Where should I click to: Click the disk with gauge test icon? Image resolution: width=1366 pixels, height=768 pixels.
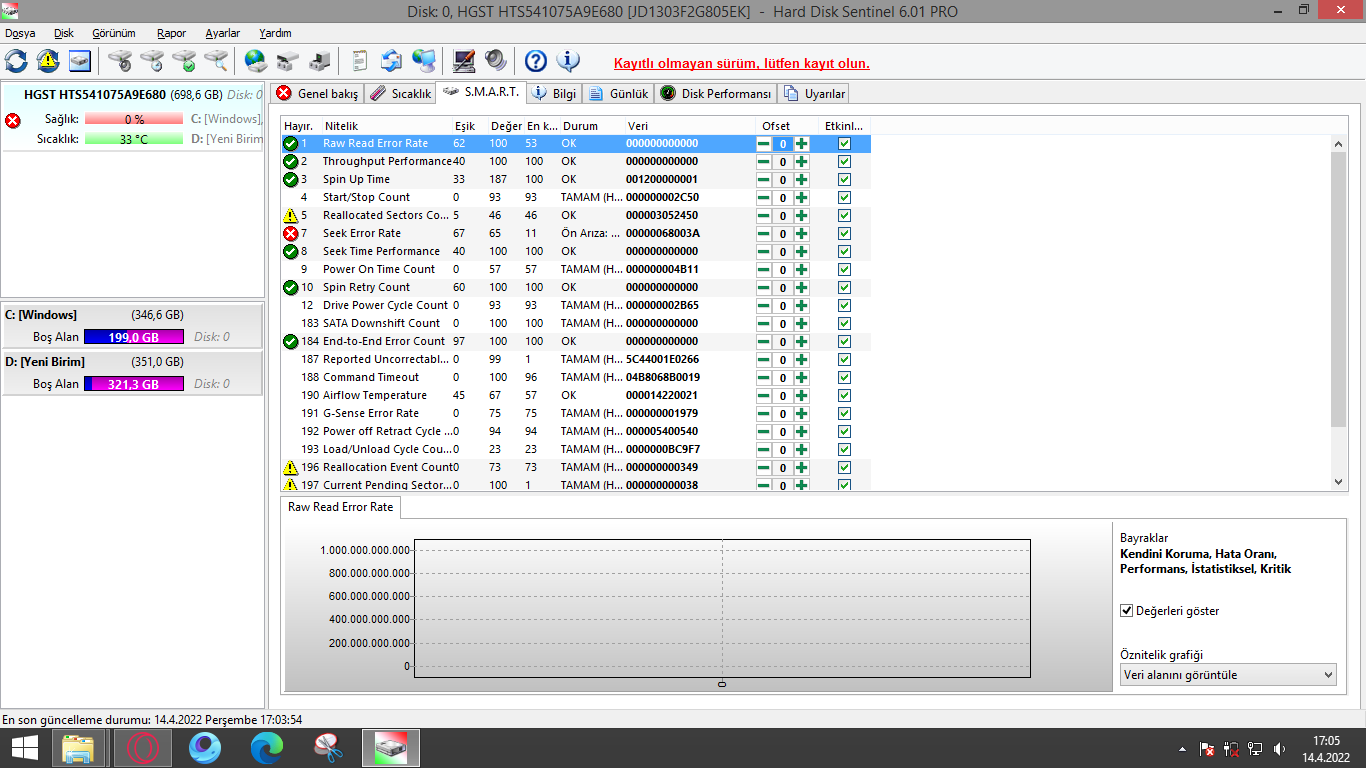pyautogui.click(x=120, y=61)
